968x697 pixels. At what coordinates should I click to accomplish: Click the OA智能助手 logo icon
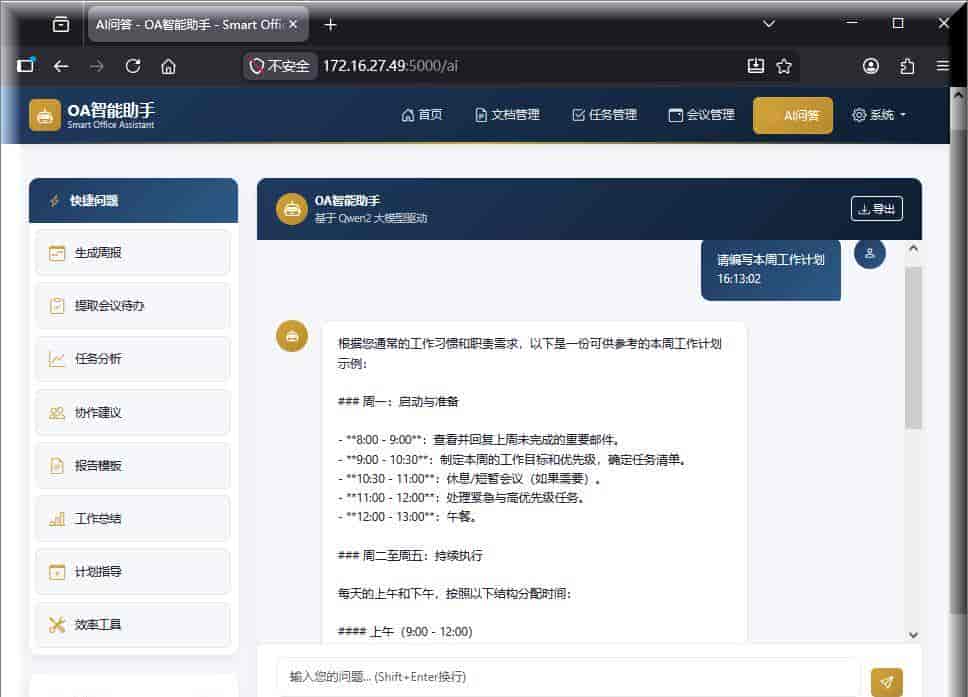[44, 115]
